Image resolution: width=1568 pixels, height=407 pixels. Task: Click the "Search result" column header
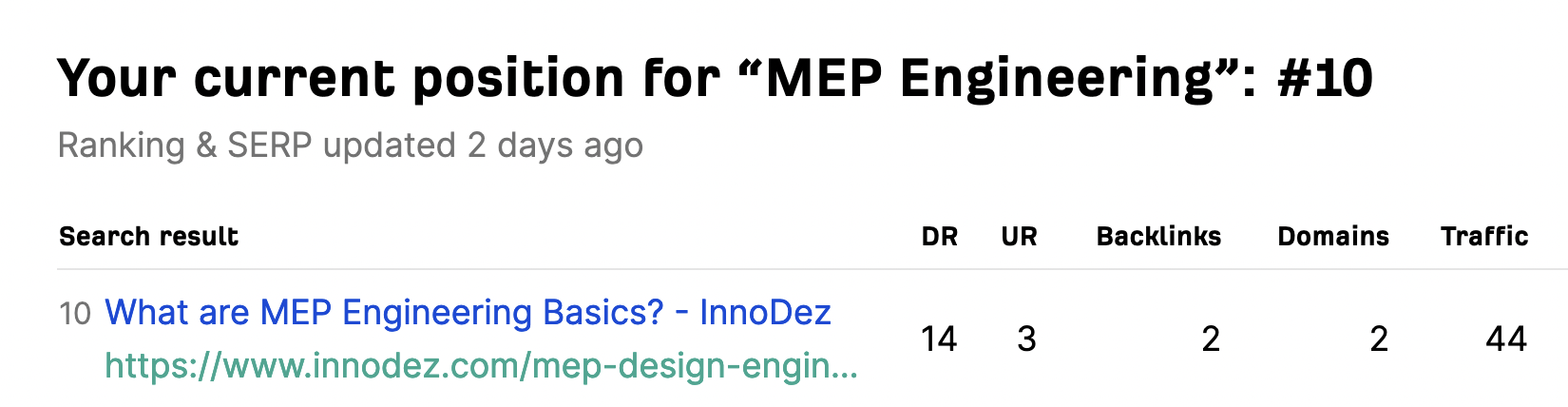tap(148, 237)
